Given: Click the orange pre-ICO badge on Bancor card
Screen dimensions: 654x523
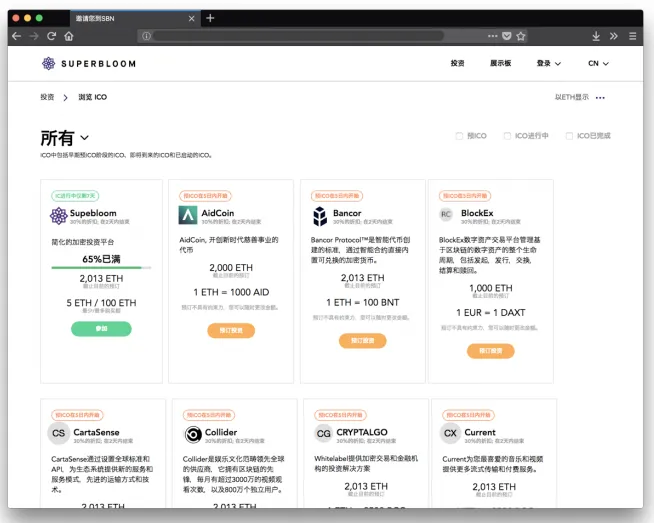Looking at the screenshot, I should coord(337,196).
